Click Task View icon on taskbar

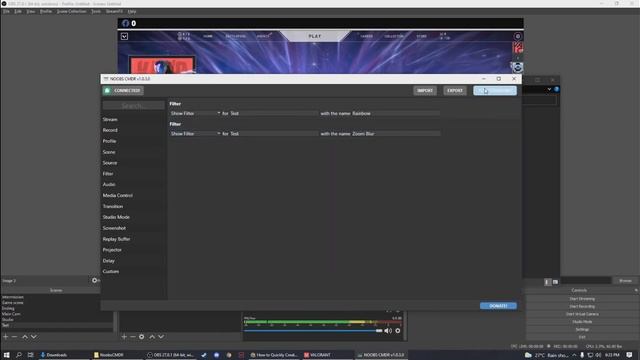click(31, 355)
